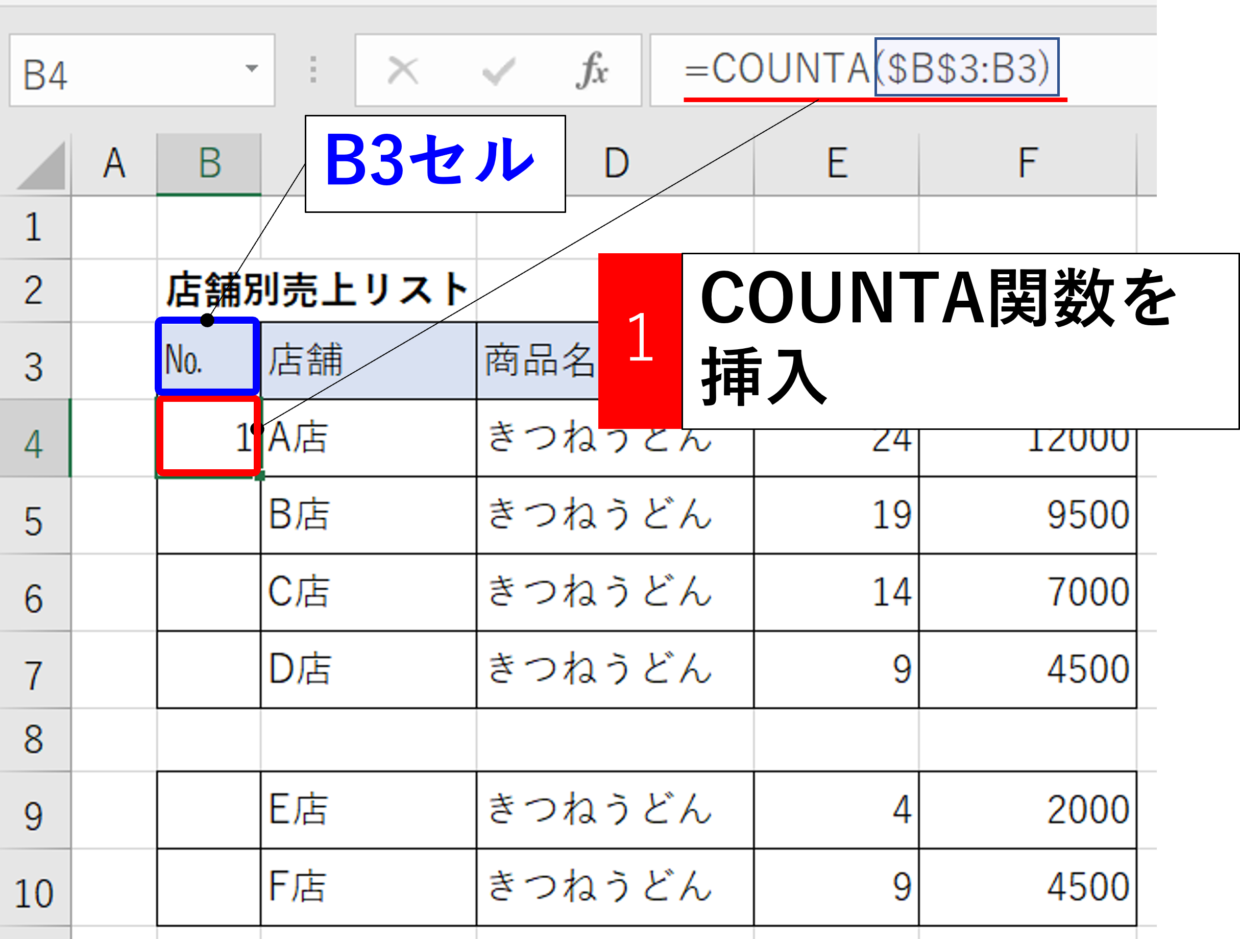Select column A header
Image resolution: width=1240 pixels, height=939 pixels.
pos(114,165)
